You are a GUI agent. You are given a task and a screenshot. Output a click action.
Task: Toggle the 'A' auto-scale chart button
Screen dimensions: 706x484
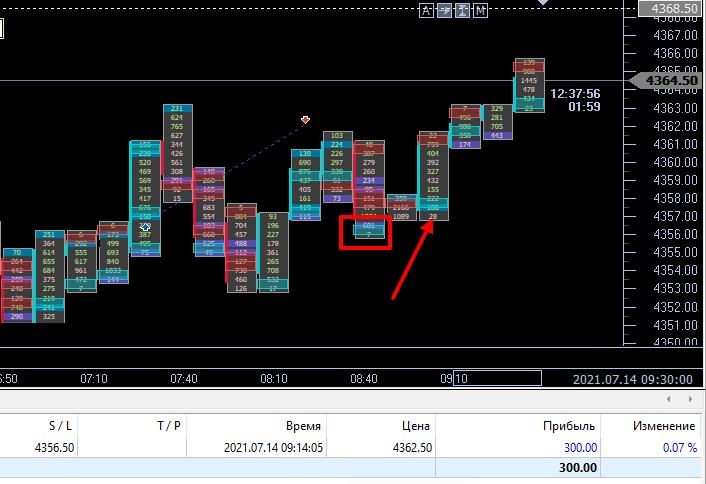tap(426, 10)
